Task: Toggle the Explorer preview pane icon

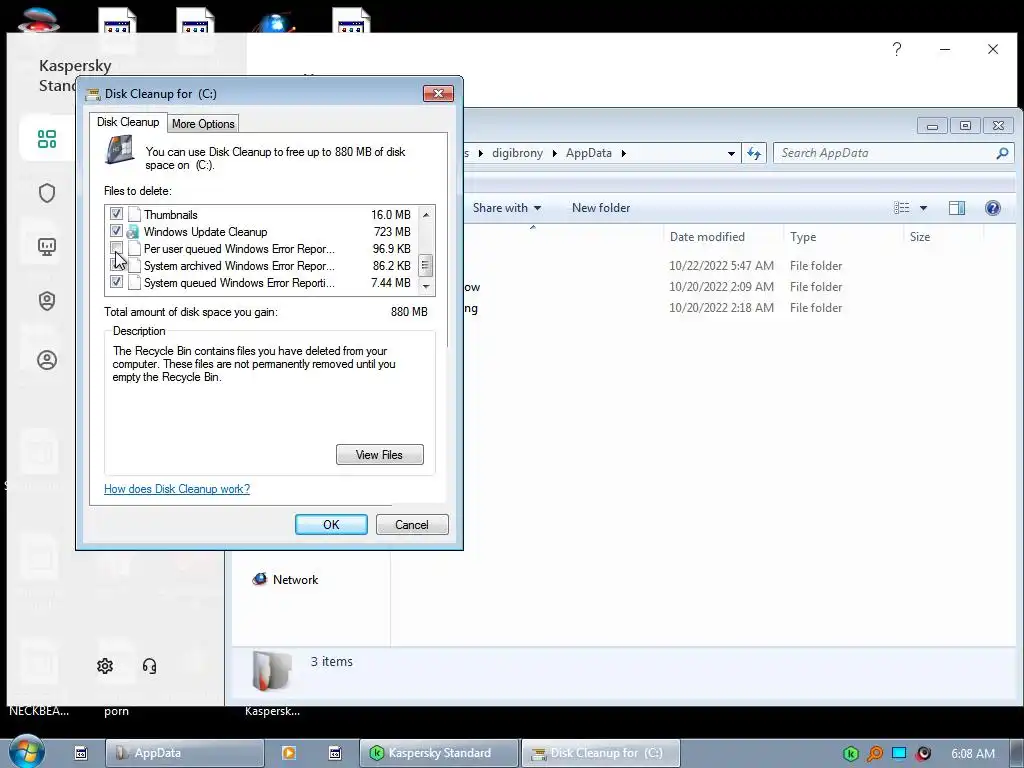Action: (x=957, y=208)
